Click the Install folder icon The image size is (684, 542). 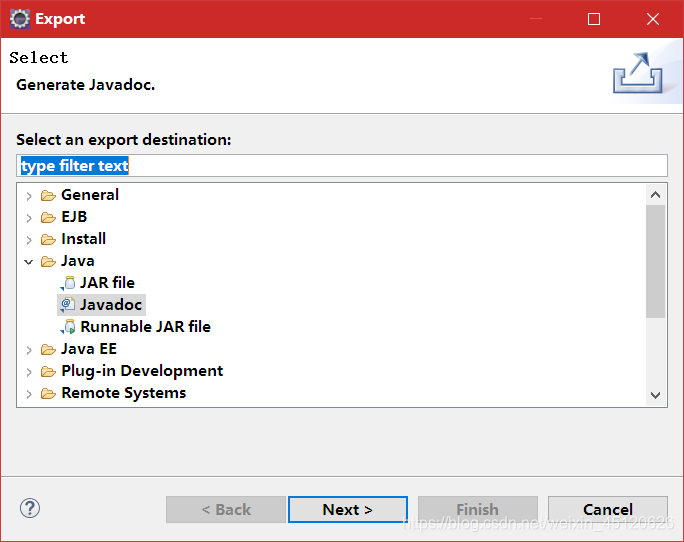(48, 240)
